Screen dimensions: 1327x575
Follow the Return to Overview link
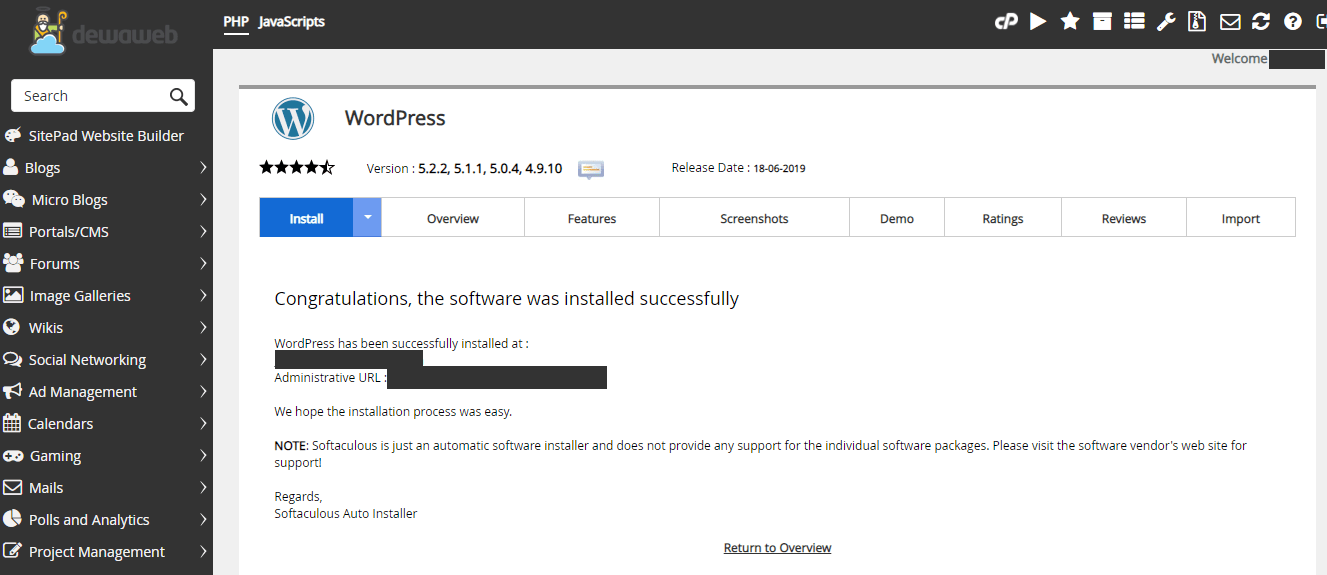point(777,548)
